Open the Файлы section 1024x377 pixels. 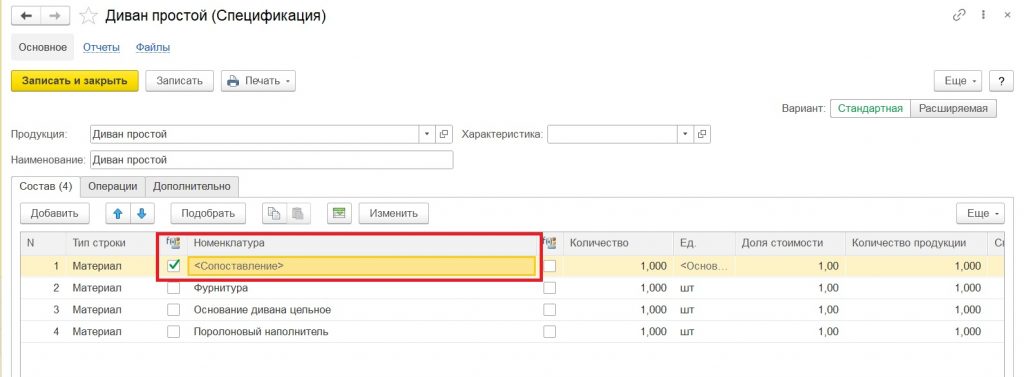[153, 47]
